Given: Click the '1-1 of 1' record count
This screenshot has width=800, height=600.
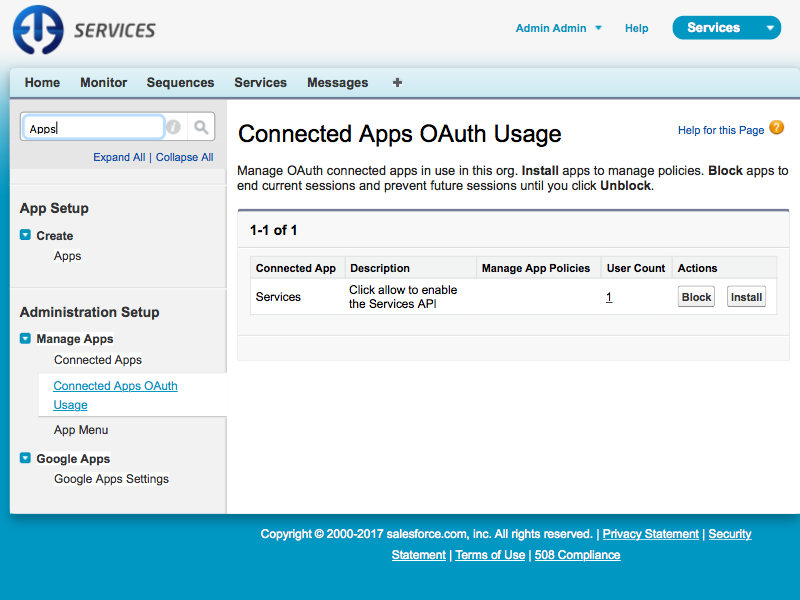Looking at the screenshot, I should click(x=273, y=230).
